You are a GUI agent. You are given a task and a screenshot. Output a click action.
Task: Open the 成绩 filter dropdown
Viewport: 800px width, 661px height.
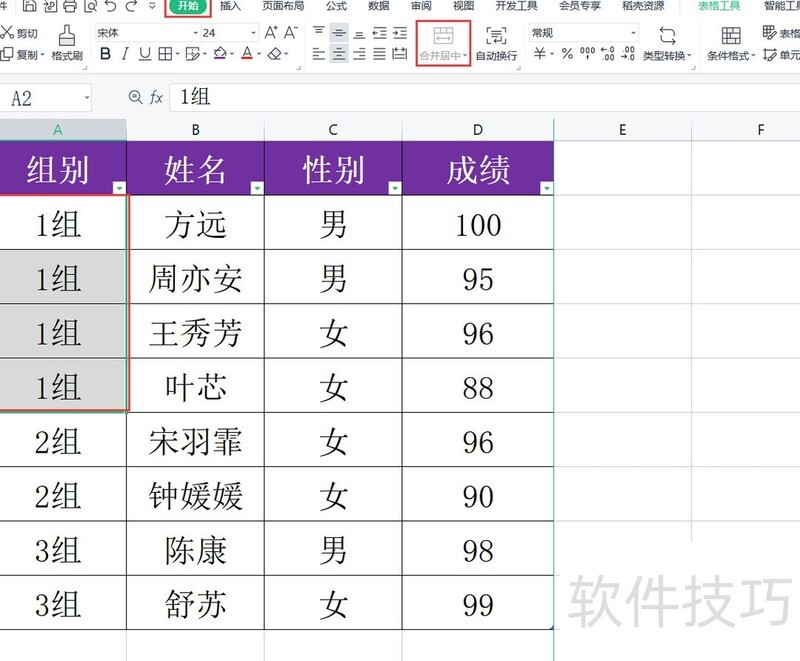[546, 188]
